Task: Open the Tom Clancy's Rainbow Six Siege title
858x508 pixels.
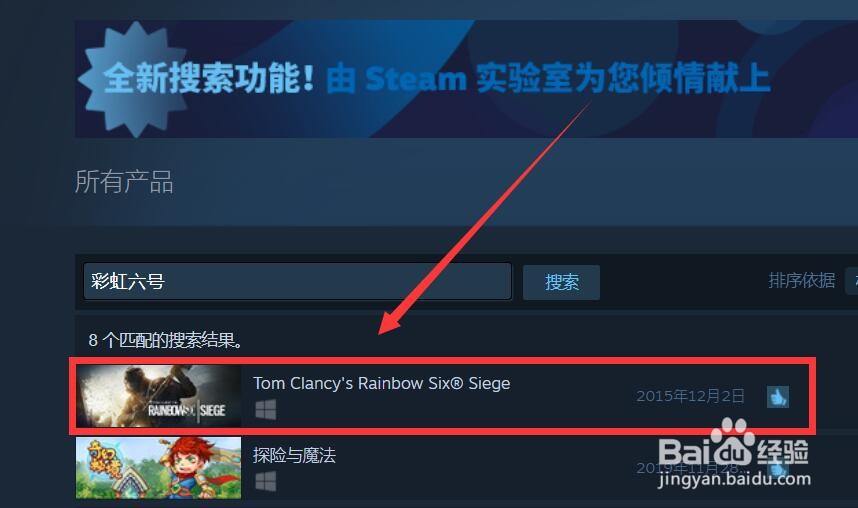Action: click(381, 383)
